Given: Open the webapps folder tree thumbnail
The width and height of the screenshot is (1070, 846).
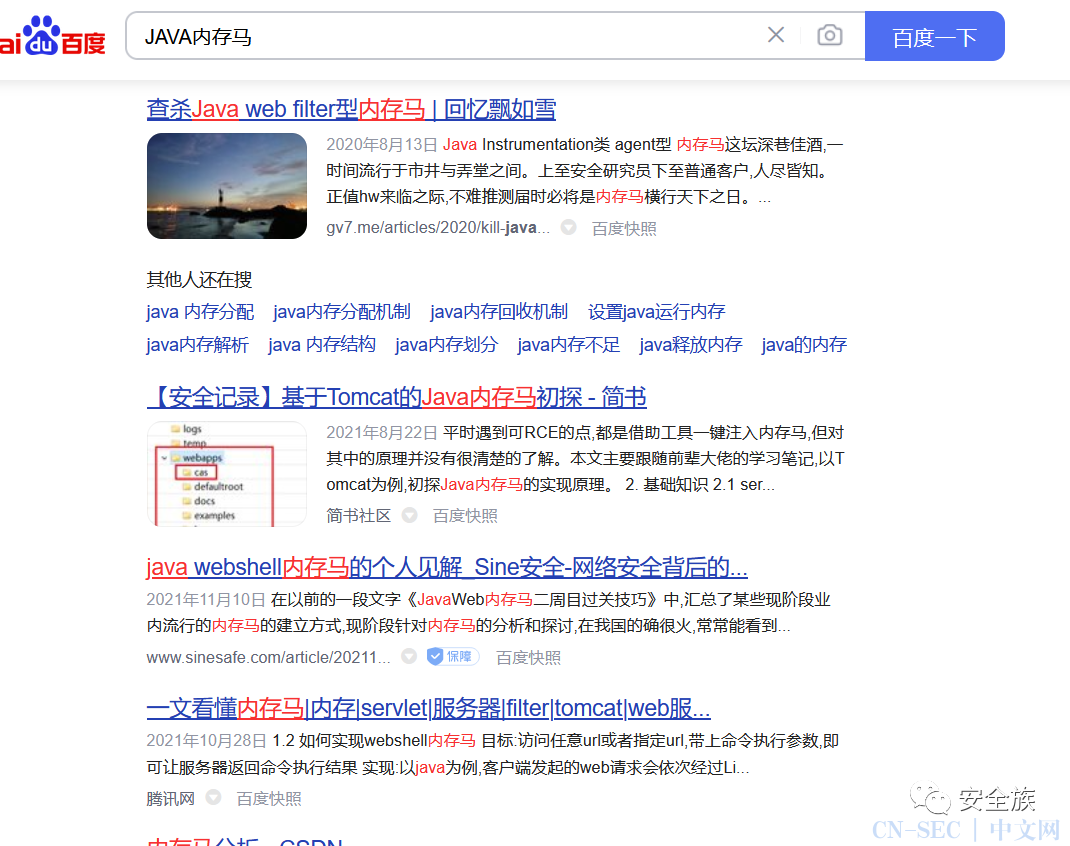Looking at the screenshot, I should (x=227, y=473).
